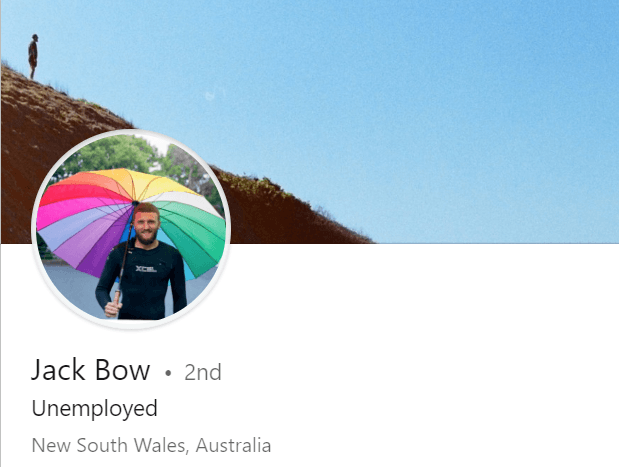Click the white border of profile photo
Viewport: 619px width, 467px height.
click(x=131, y=131)
